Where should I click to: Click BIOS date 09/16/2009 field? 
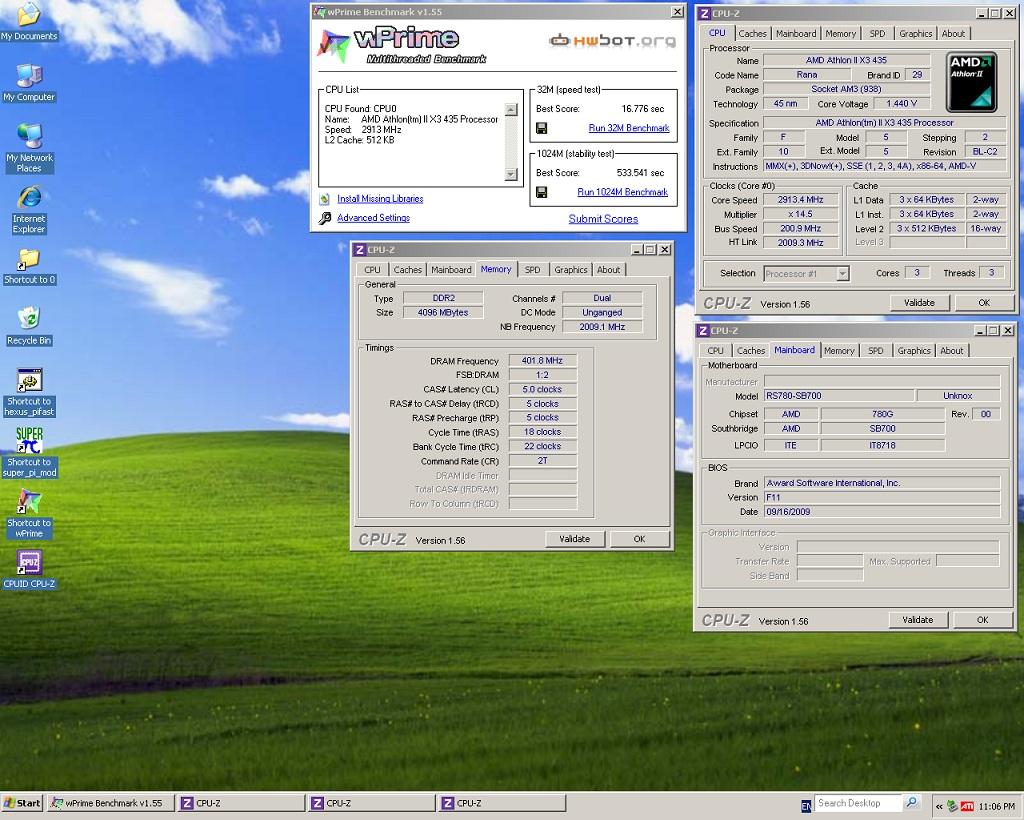(882, 512)
